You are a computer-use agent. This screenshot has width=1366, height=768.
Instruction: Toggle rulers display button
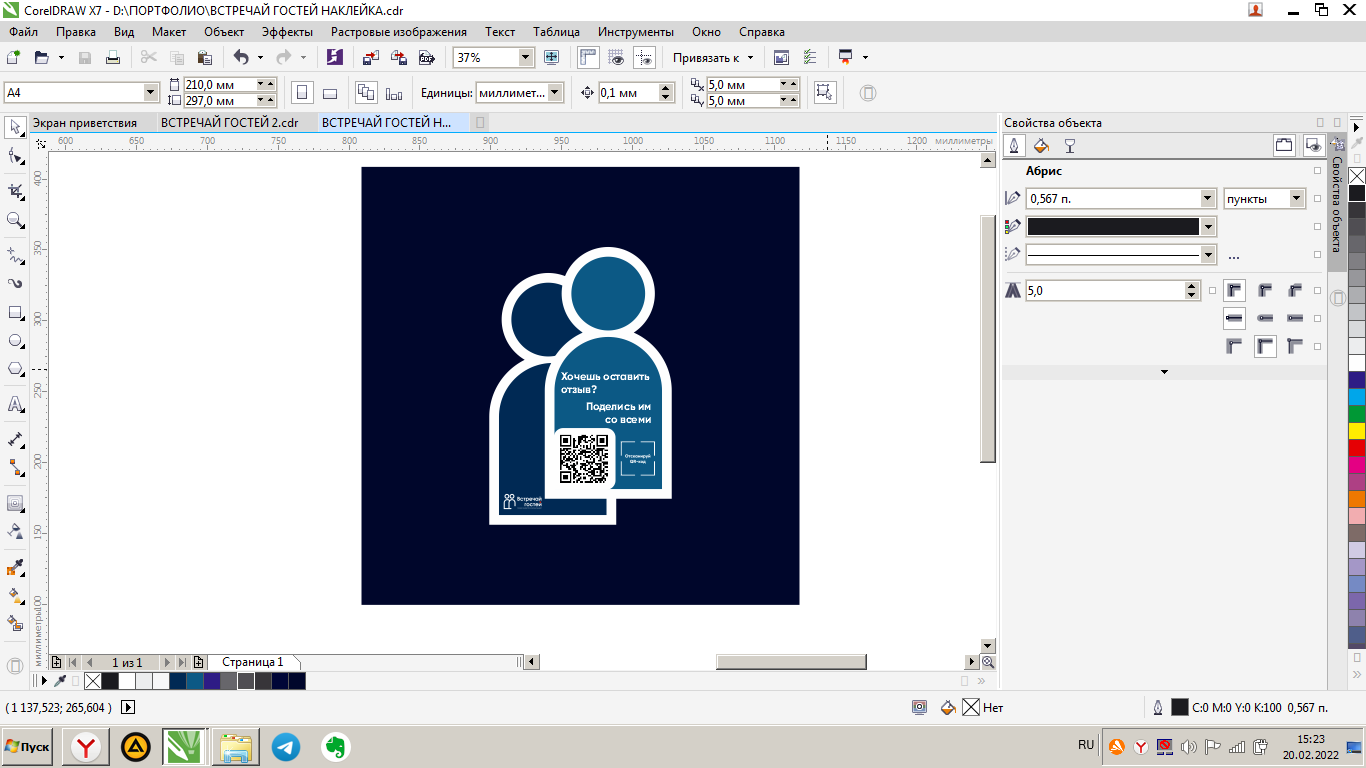click(x=588, y=58)
